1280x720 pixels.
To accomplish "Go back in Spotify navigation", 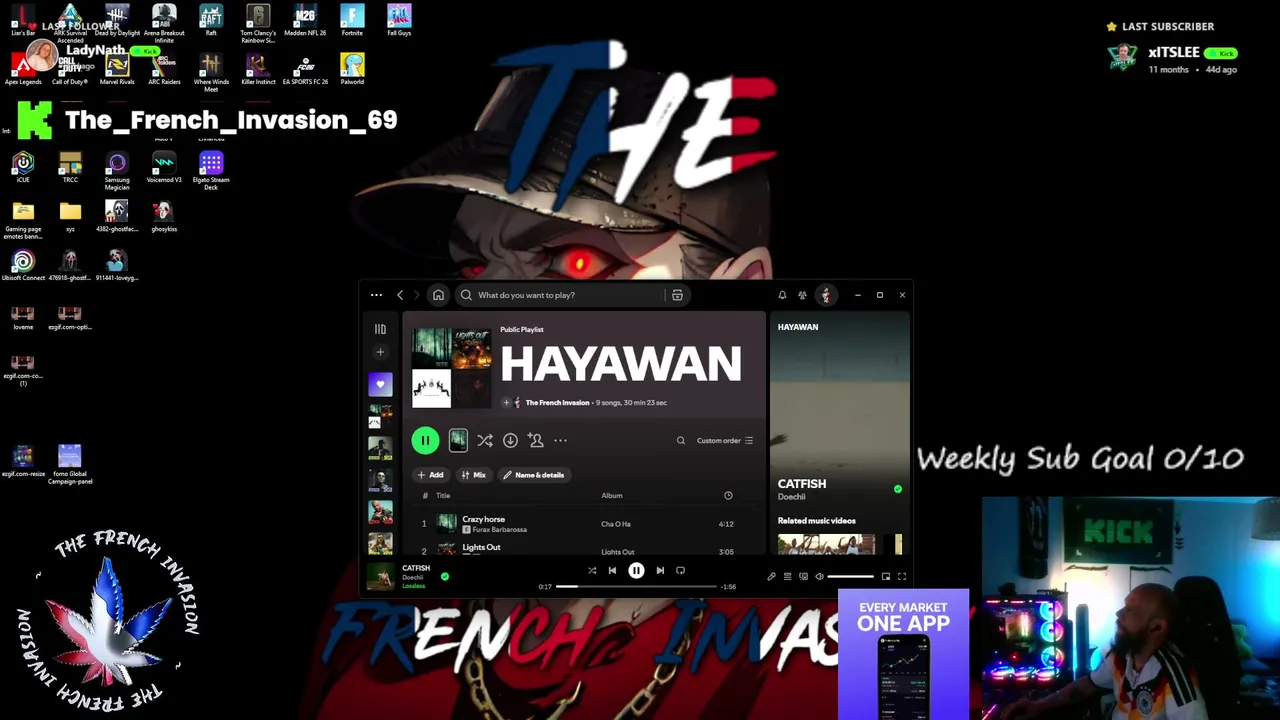I will tap(400, 295).
